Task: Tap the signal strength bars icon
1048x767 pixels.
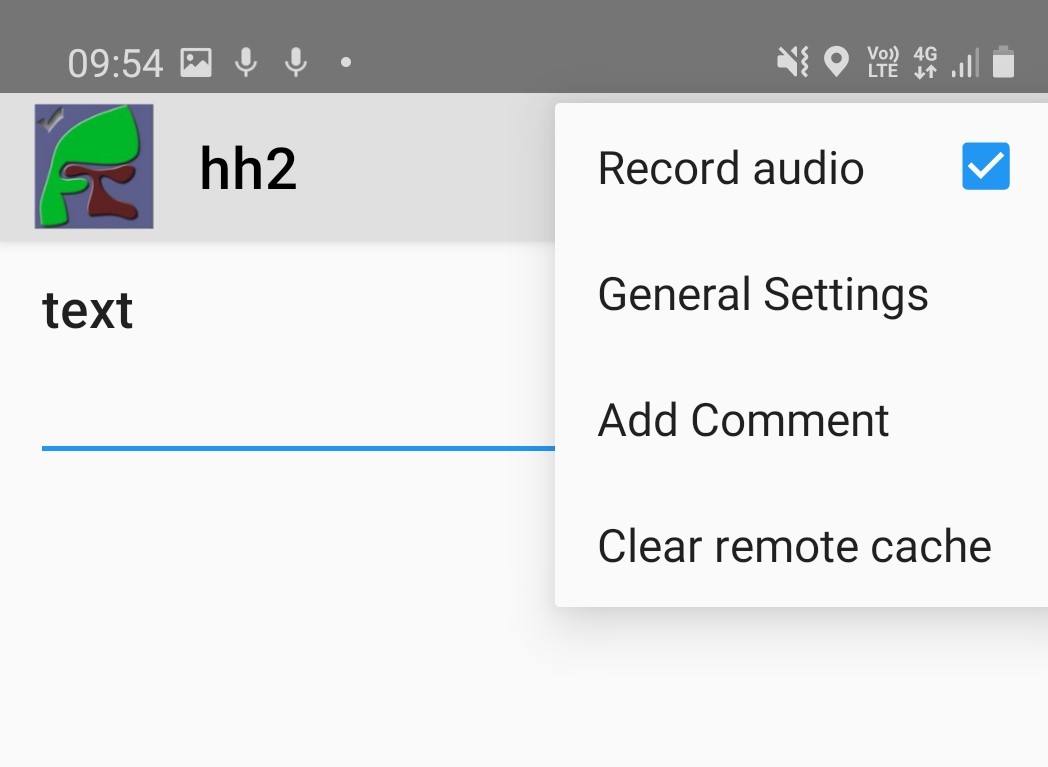Action: click(x=965, y=63)
